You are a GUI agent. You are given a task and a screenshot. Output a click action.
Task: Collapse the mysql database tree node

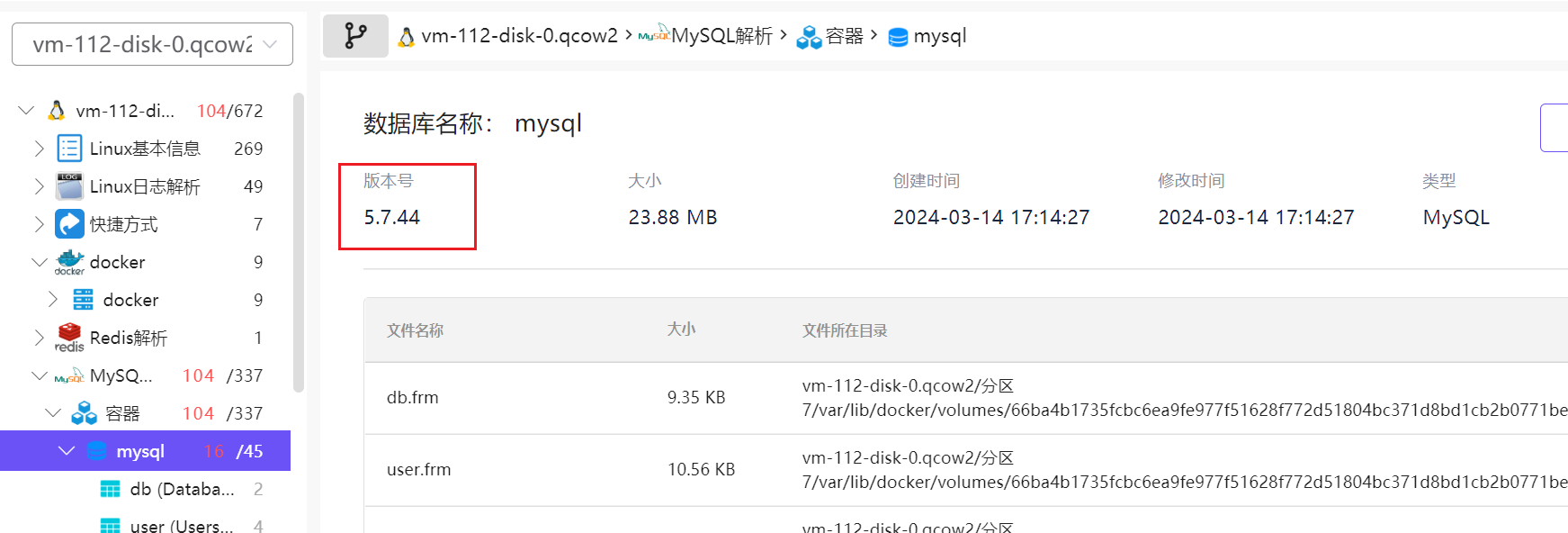click(67, 451)
